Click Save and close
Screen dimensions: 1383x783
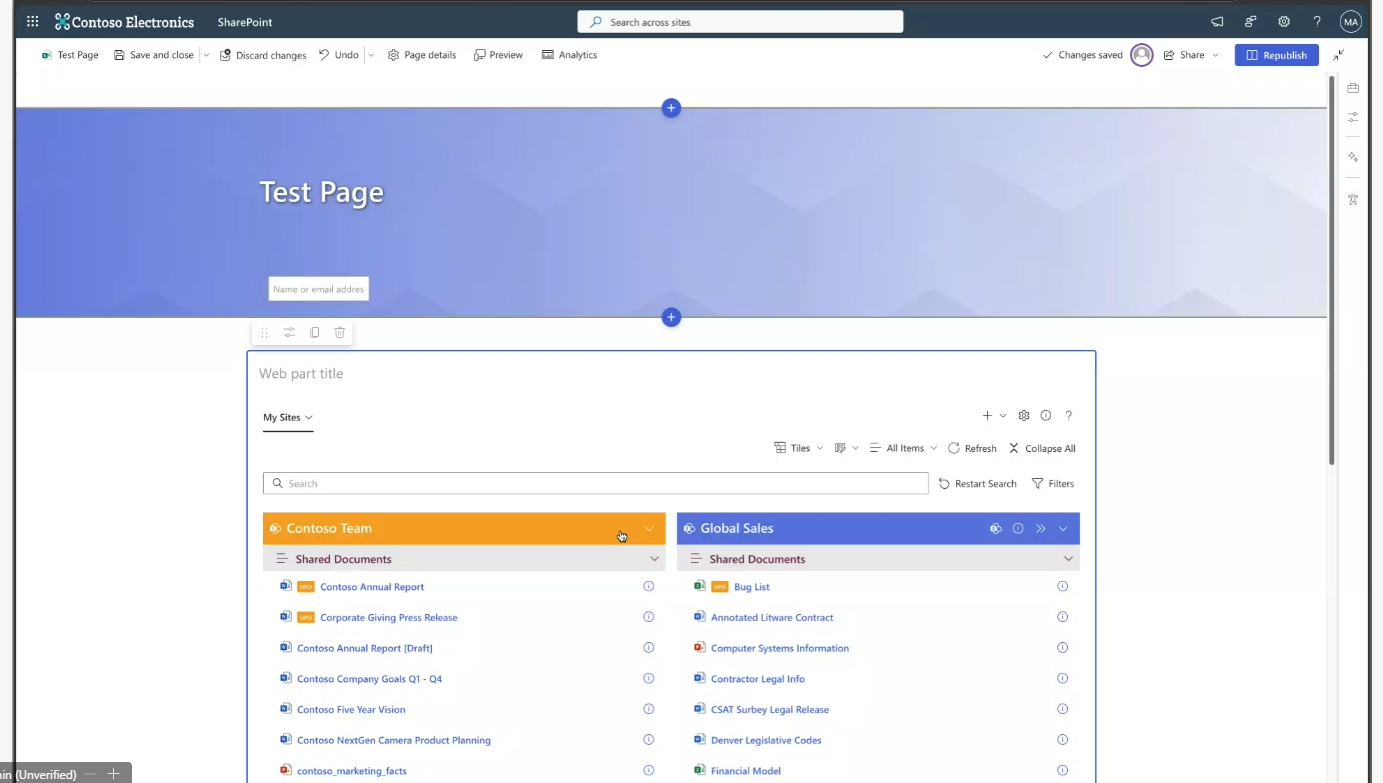(x=154, y=55)
